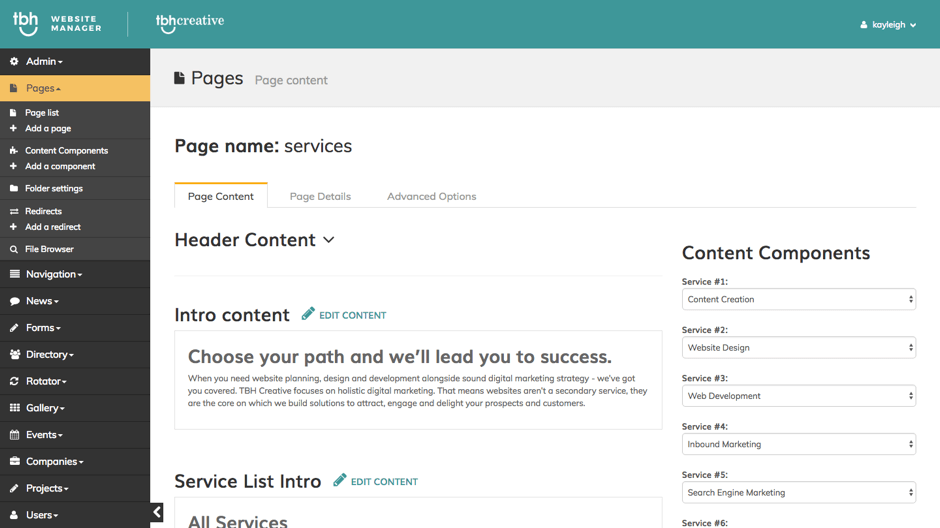This screenshot has height=528, width=940.
Task: Click the News speech bubble icon
Action: tap(14, 301)
